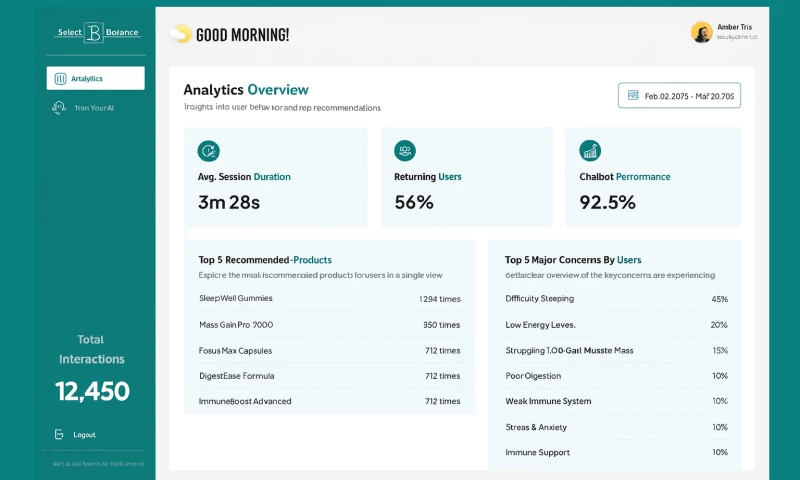Open the date range picker
Image resolution: width=800 pixels, height=480 pixels.
679,95
